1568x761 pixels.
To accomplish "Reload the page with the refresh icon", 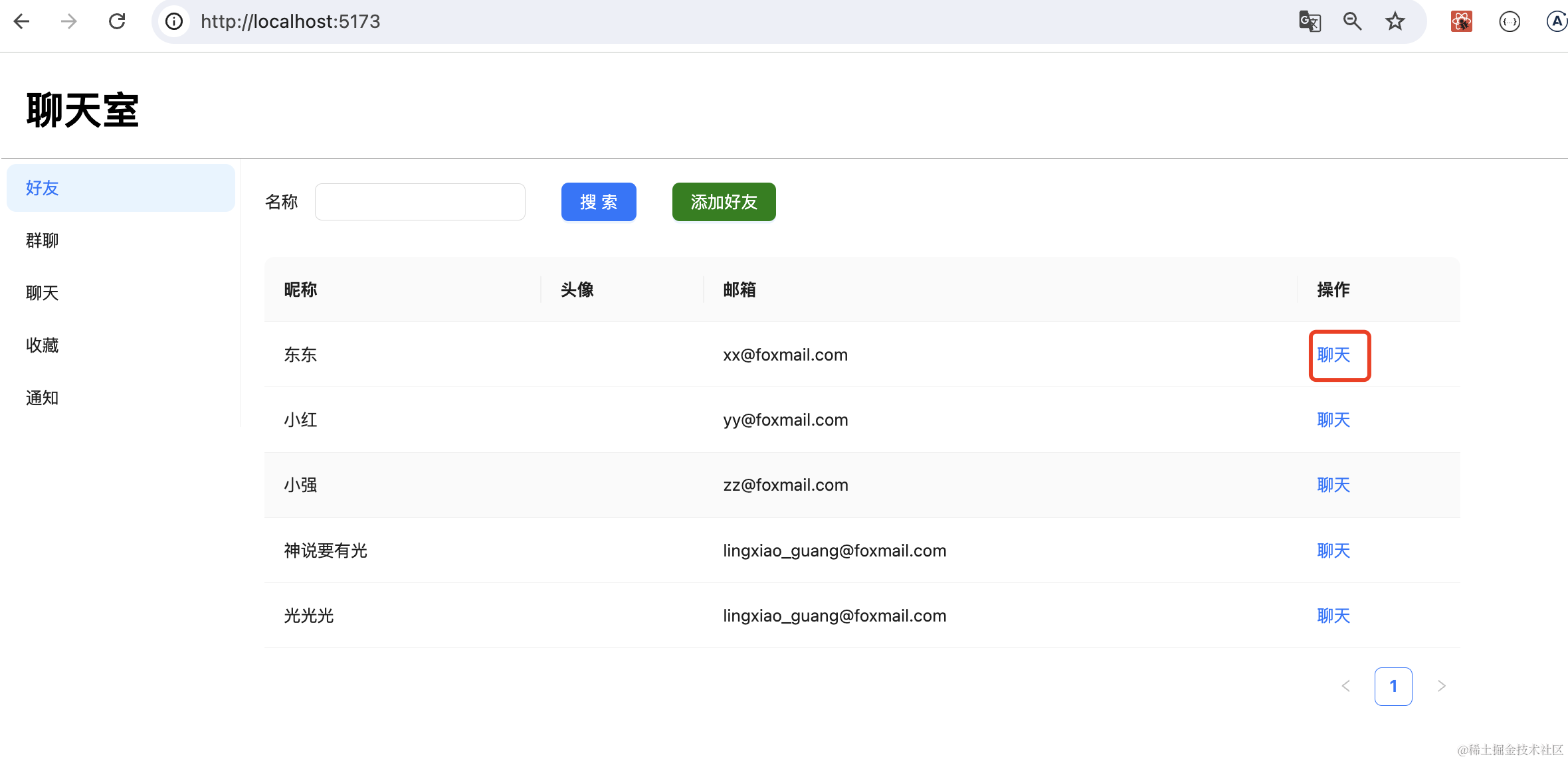I will coord(117,21).
